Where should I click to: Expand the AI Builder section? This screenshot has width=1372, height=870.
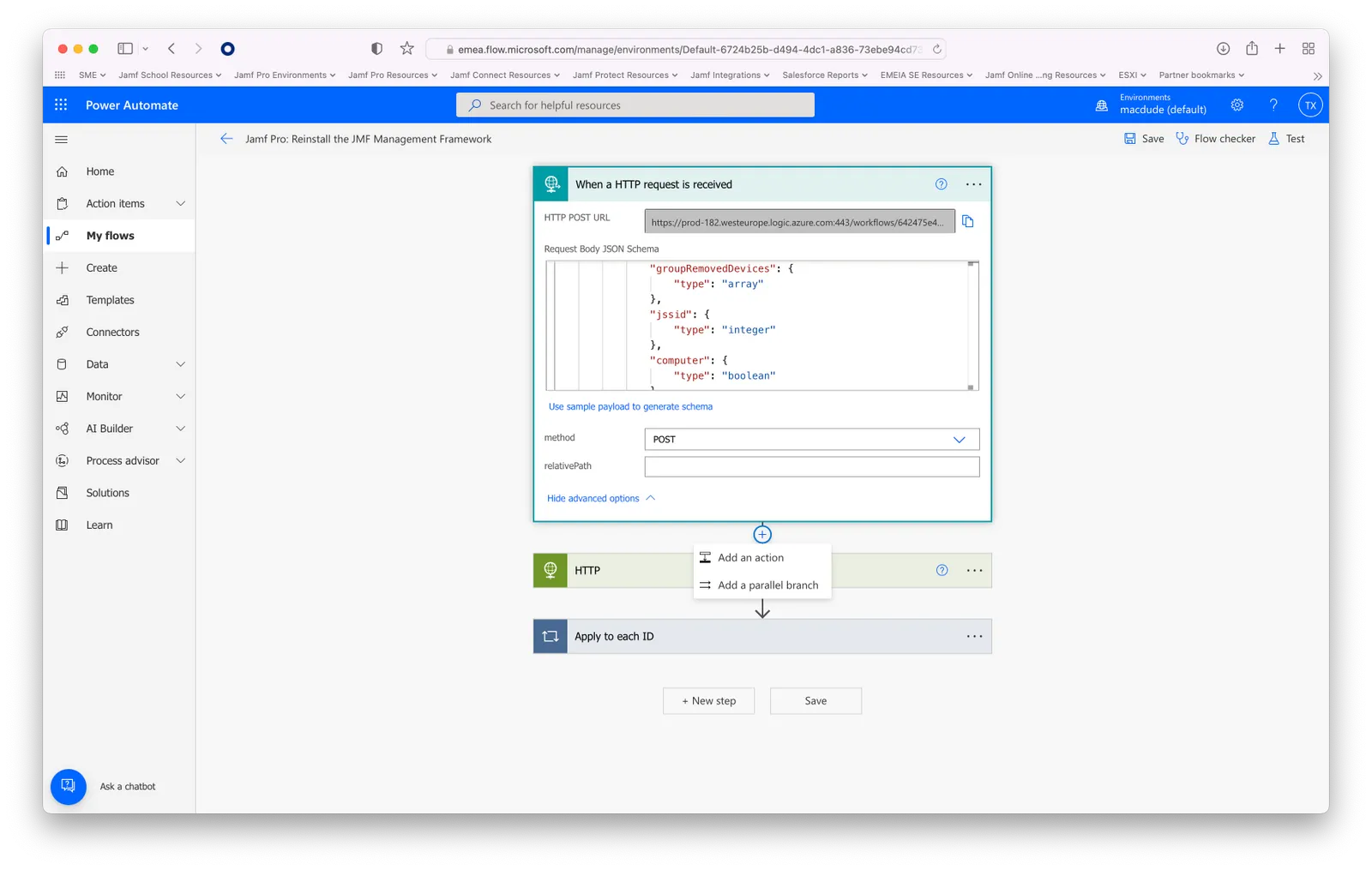pyautogui.click(x=180, y=429)
